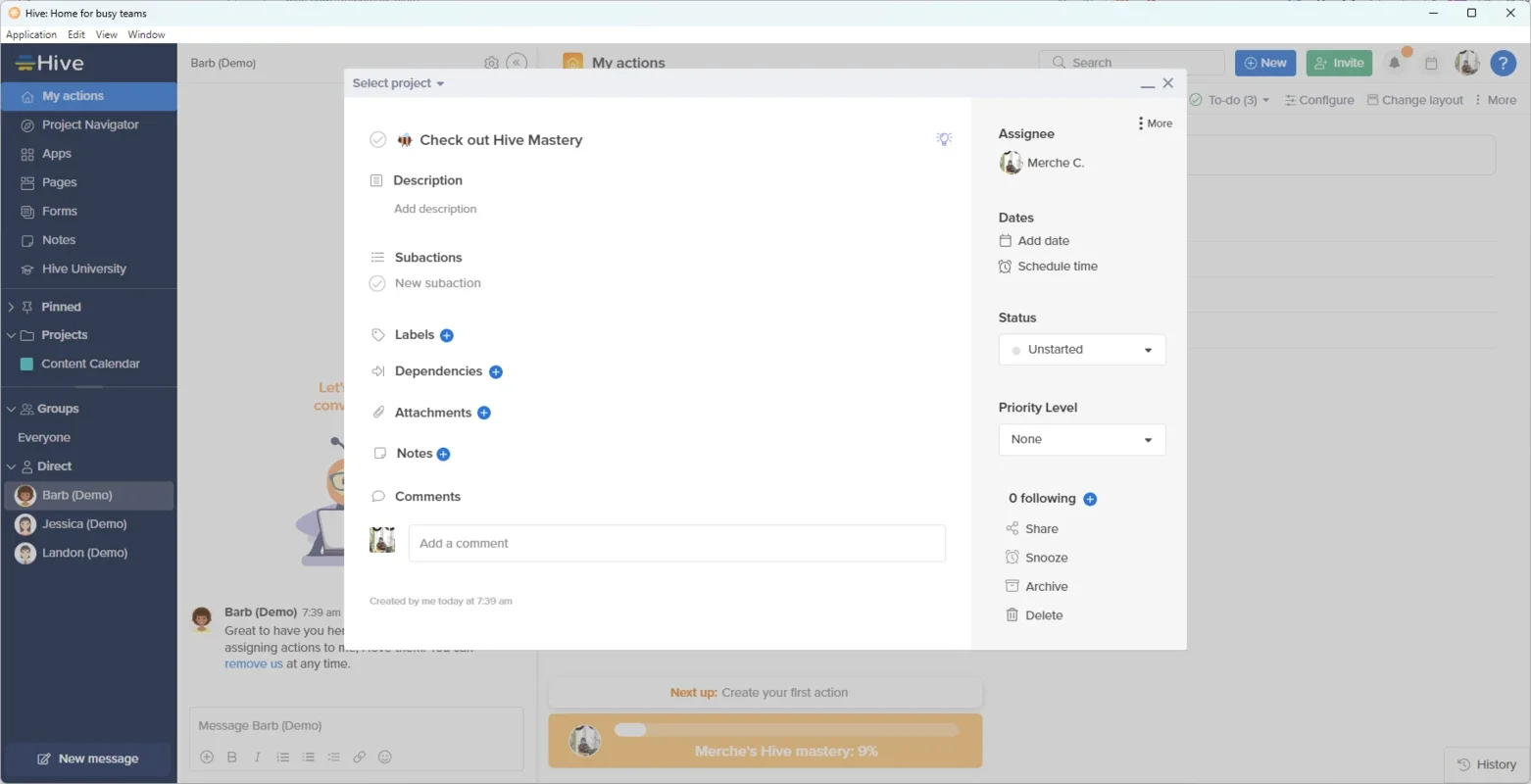Close the action card dialog

point(1168,83)
